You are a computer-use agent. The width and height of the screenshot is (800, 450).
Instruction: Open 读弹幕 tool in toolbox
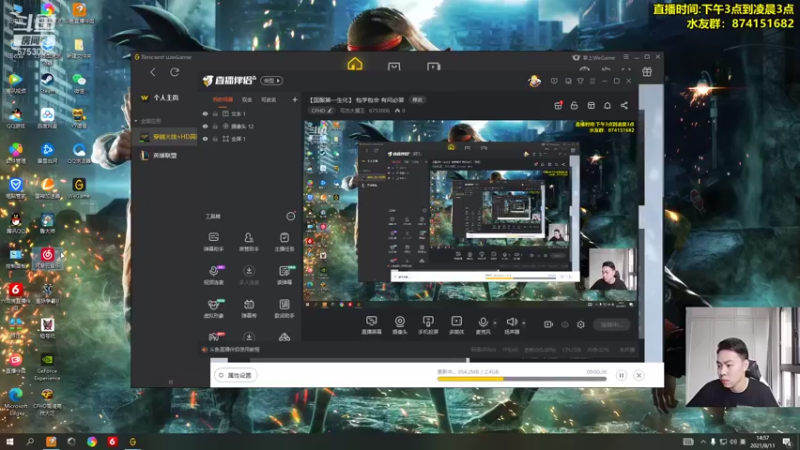[x=284, y=274]
